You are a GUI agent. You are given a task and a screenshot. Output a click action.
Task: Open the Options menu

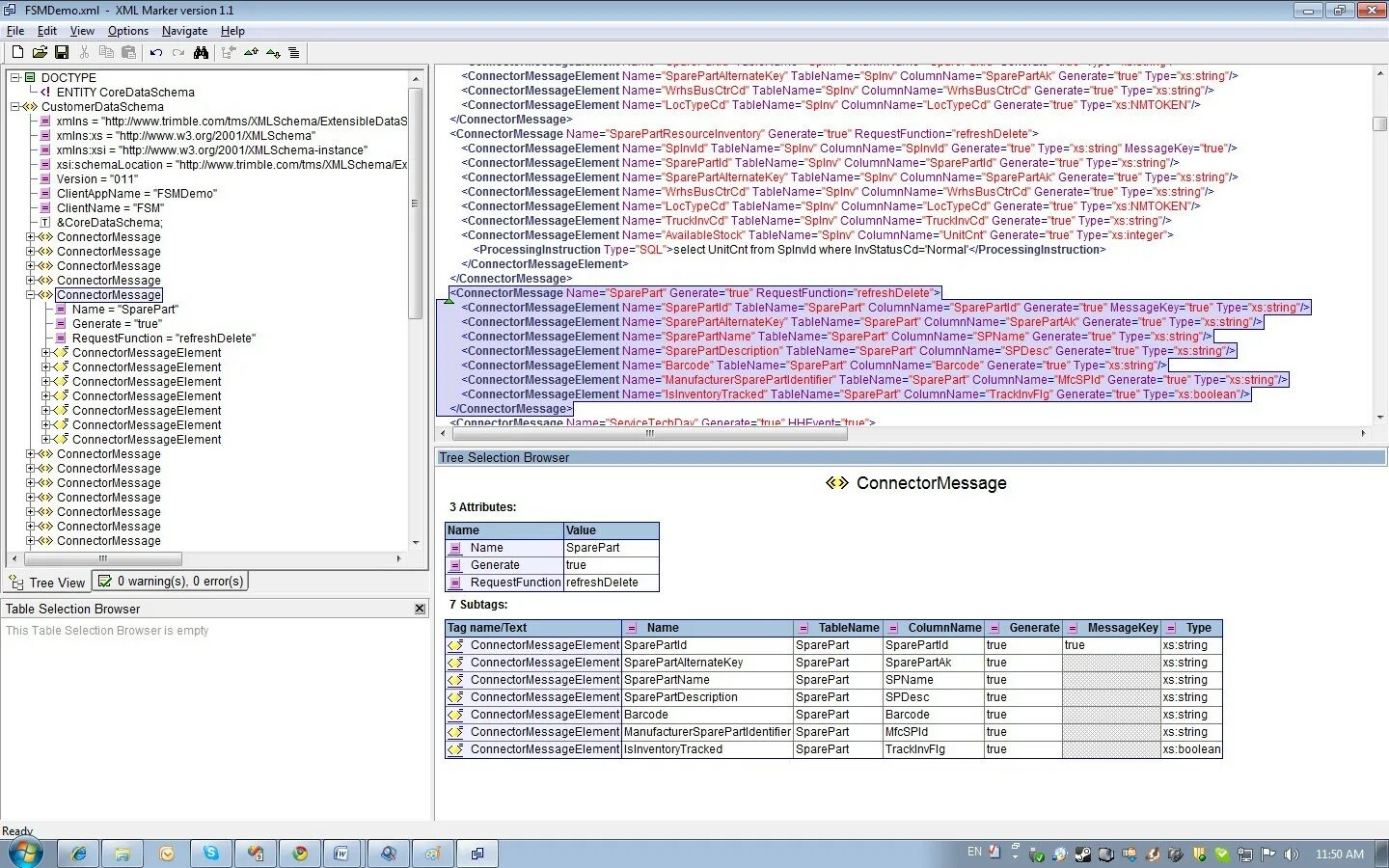tap(128, 31)
